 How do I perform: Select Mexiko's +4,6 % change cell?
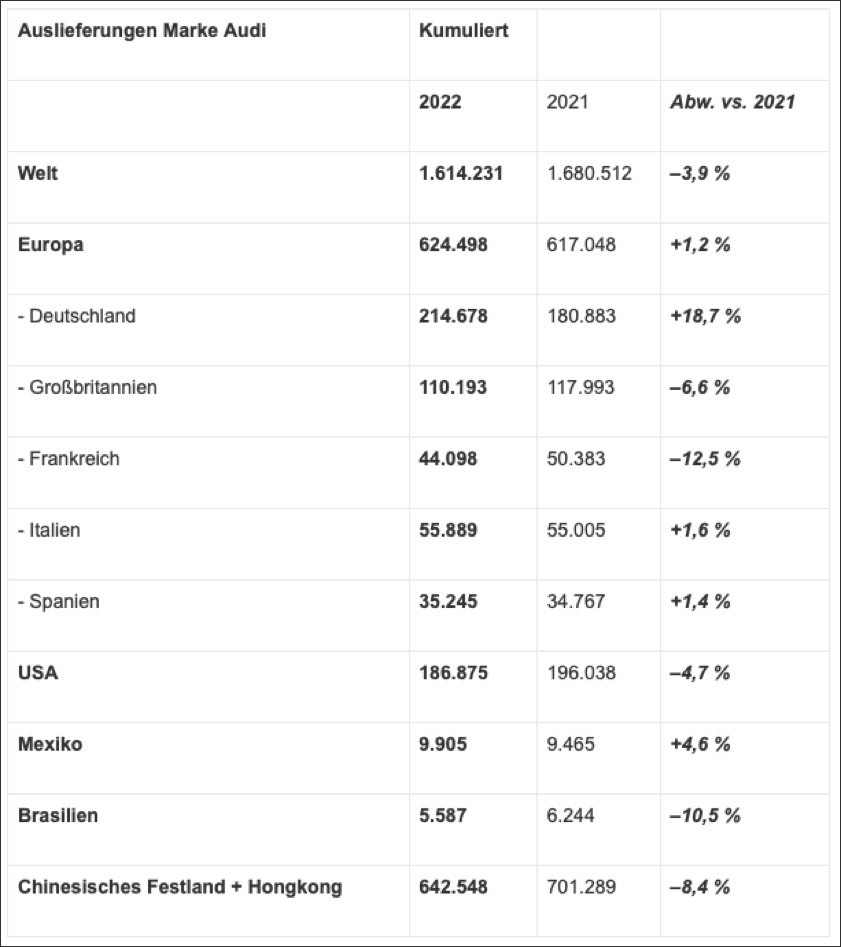pos(700,744)
